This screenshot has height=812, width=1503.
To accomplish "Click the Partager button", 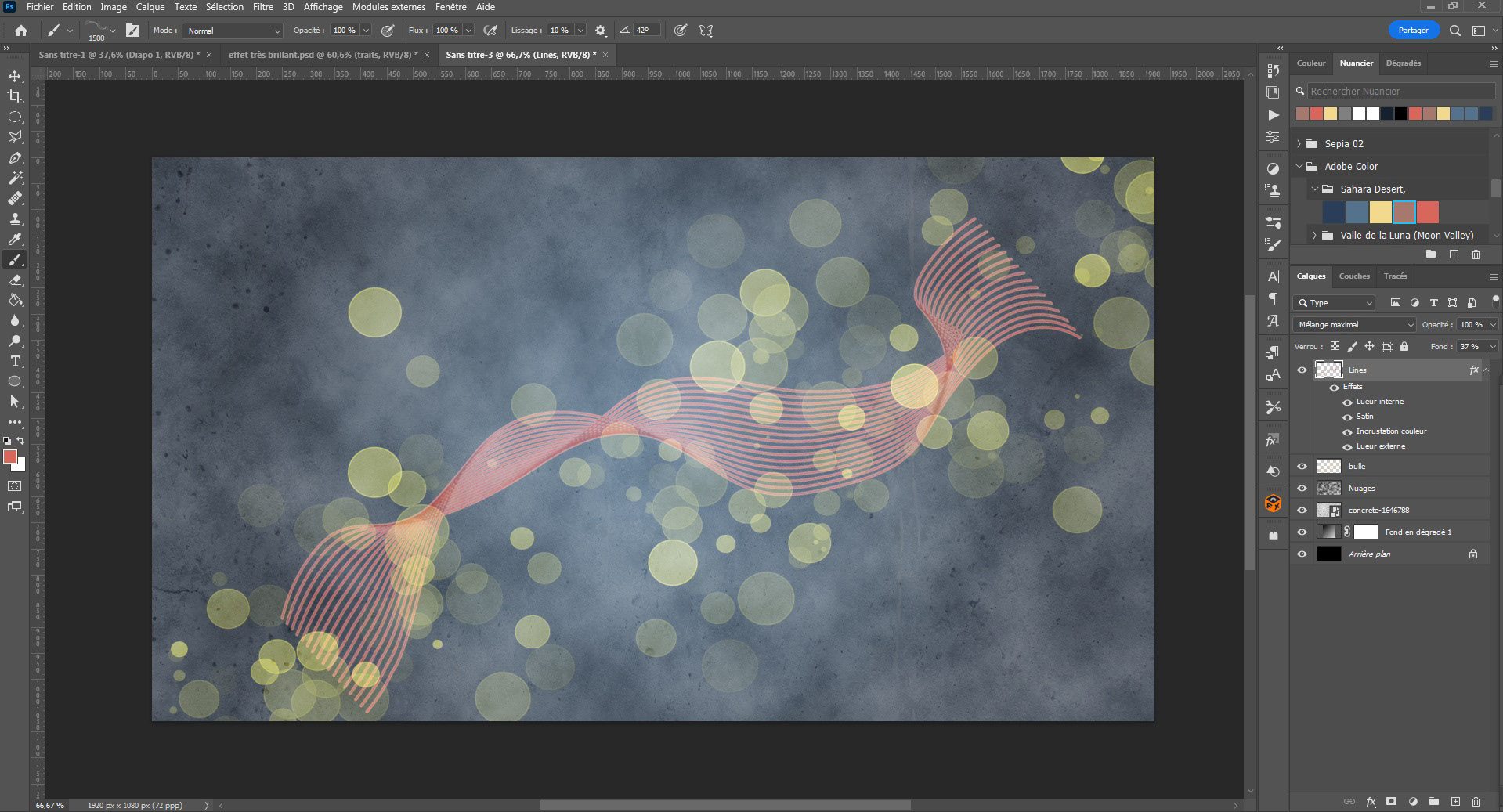I will pos(1413,31).
